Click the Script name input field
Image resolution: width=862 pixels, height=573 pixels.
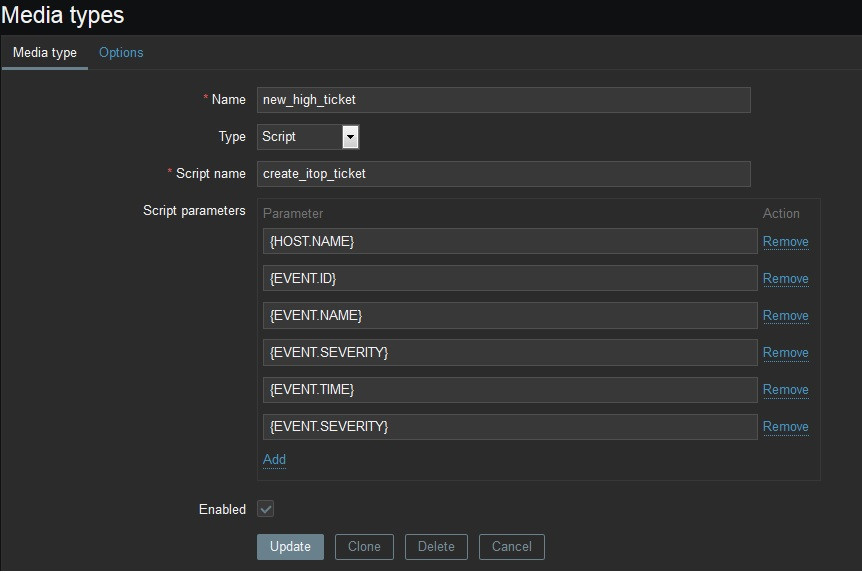click(x=503, y=174)
